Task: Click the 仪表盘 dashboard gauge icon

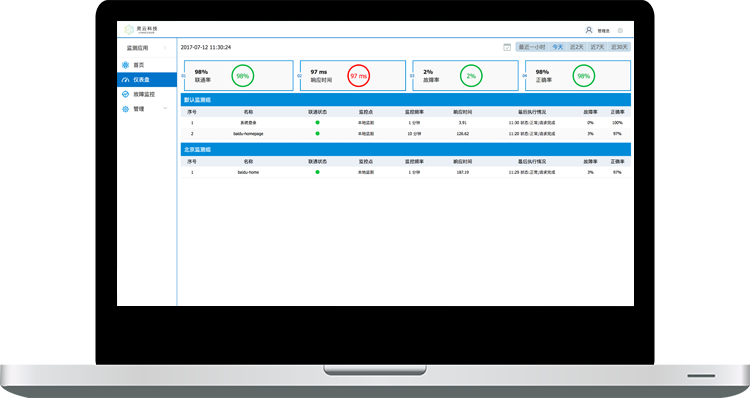Action: click(x=125, y=80)
